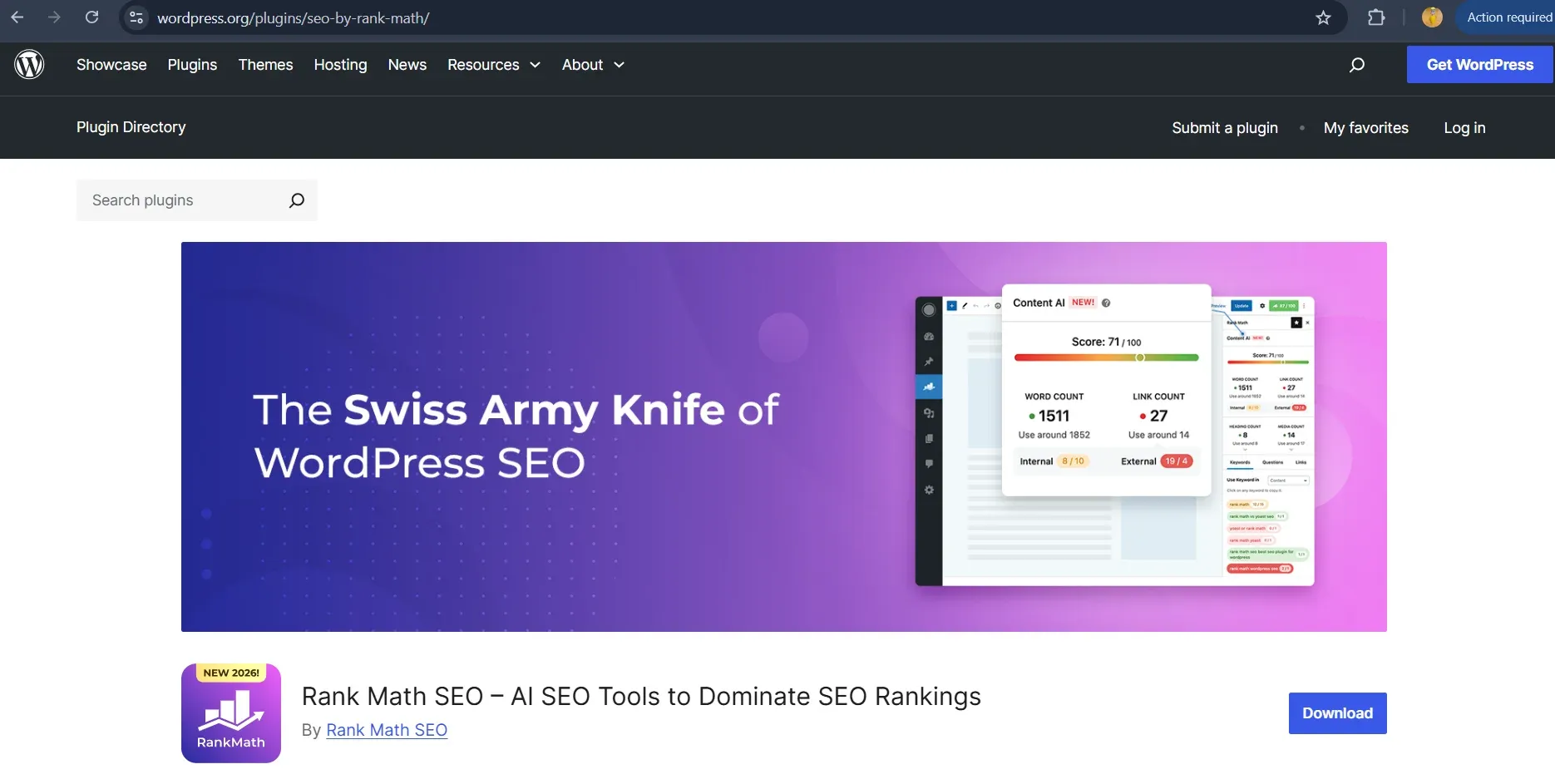Click the browser back arrow
Viewport: 1555px width, 784px height.
point(17,17)
